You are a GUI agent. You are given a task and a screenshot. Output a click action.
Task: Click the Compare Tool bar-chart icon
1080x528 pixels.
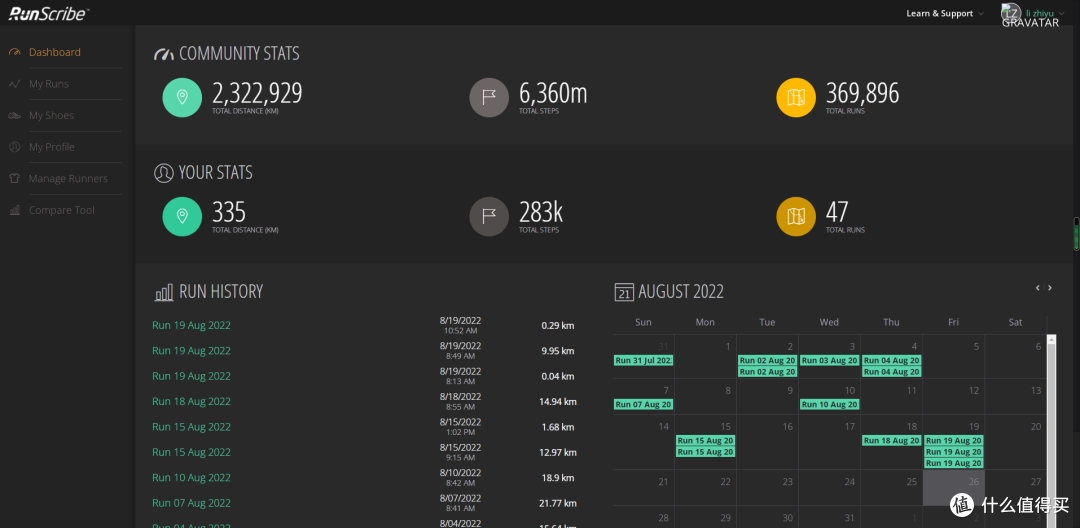[x=14, y=211]
